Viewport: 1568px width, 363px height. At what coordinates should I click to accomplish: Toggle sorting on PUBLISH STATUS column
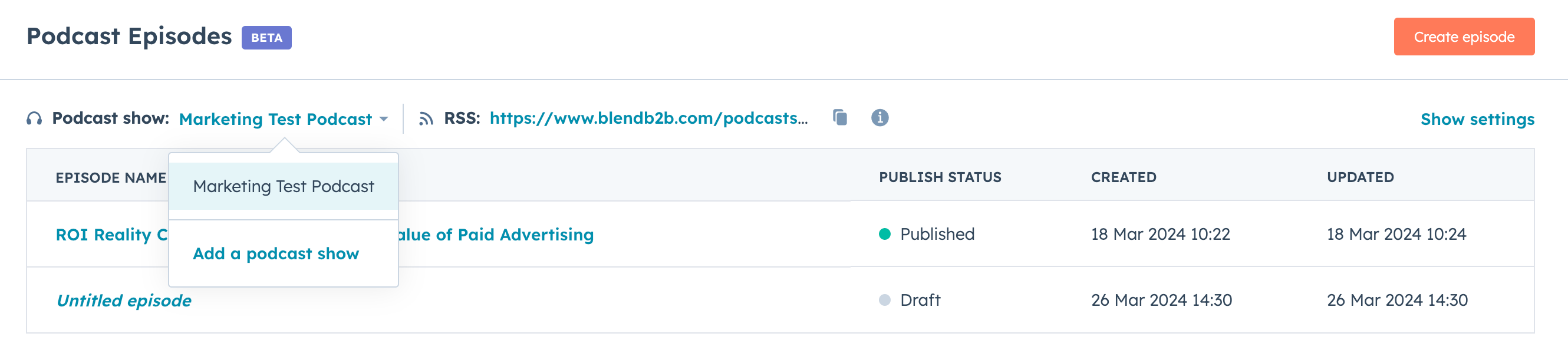click(940, 177)
